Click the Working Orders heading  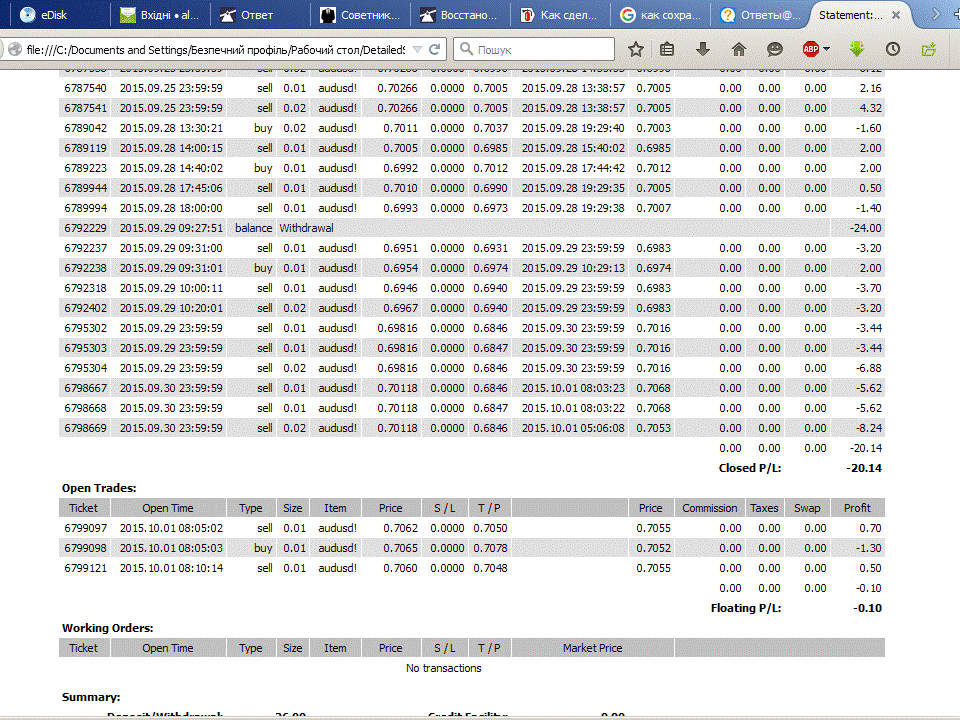(x=108, y=628)
